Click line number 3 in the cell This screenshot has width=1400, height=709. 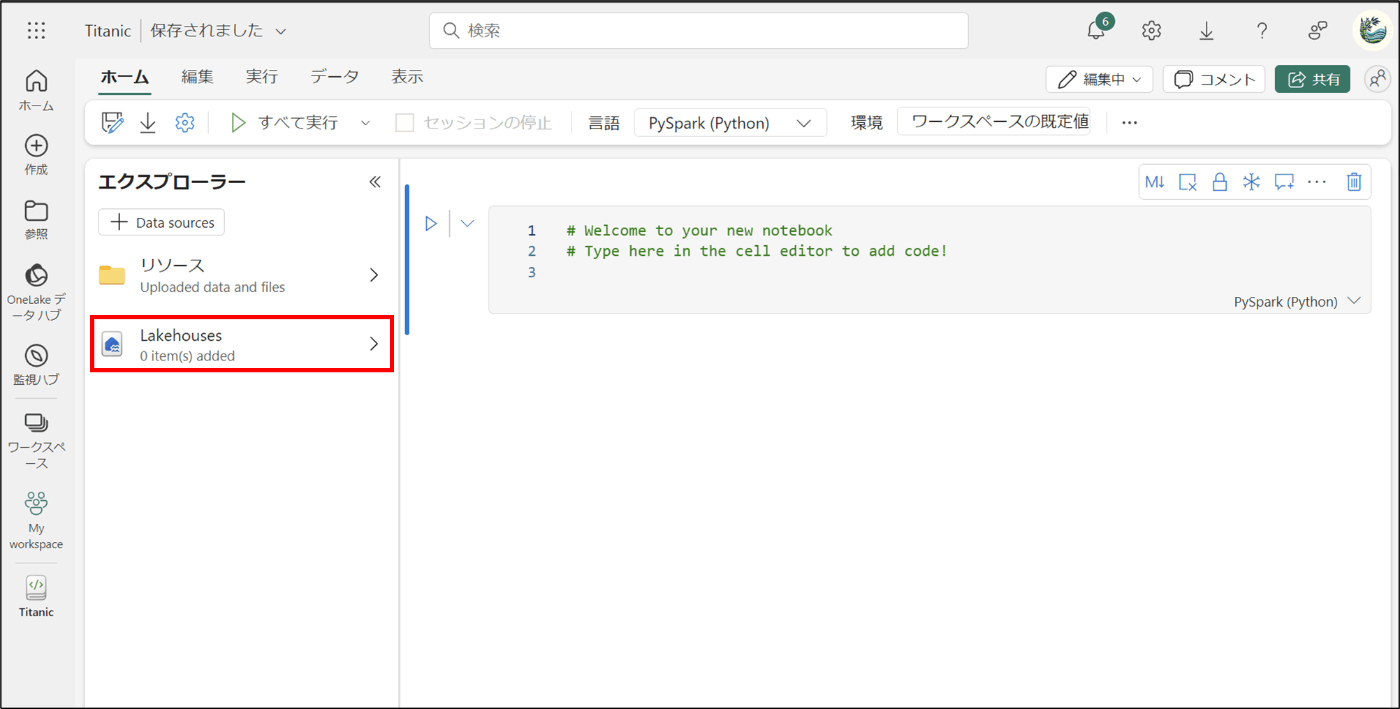point(532,272)
